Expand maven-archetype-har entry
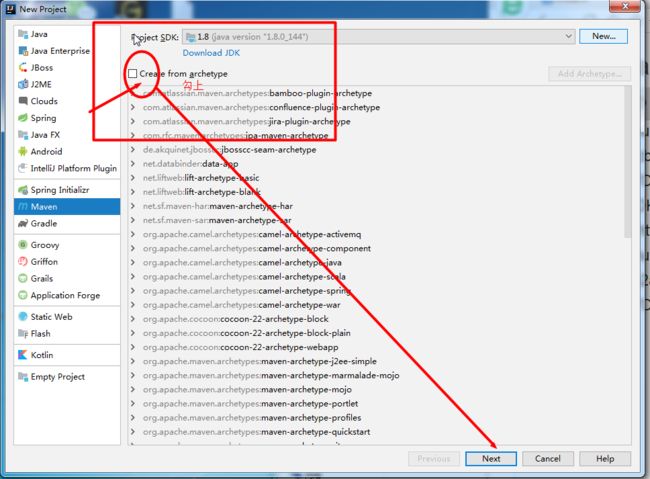The image size is (650, 479). [x=133, y=206]
